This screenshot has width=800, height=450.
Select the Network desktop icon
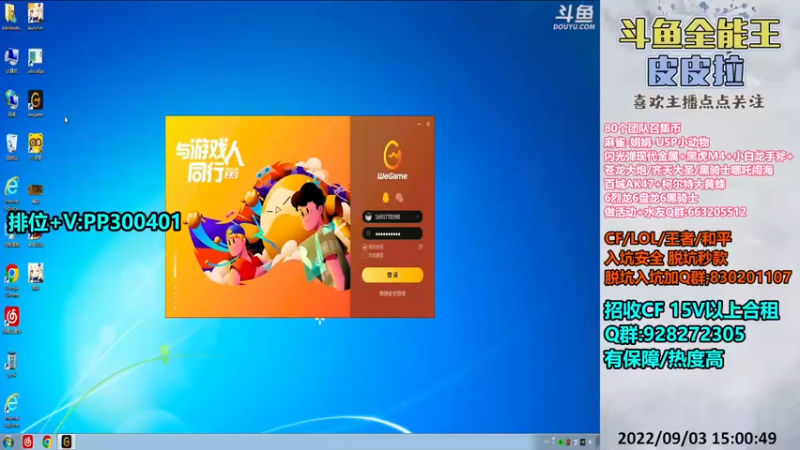pos(11,103)
